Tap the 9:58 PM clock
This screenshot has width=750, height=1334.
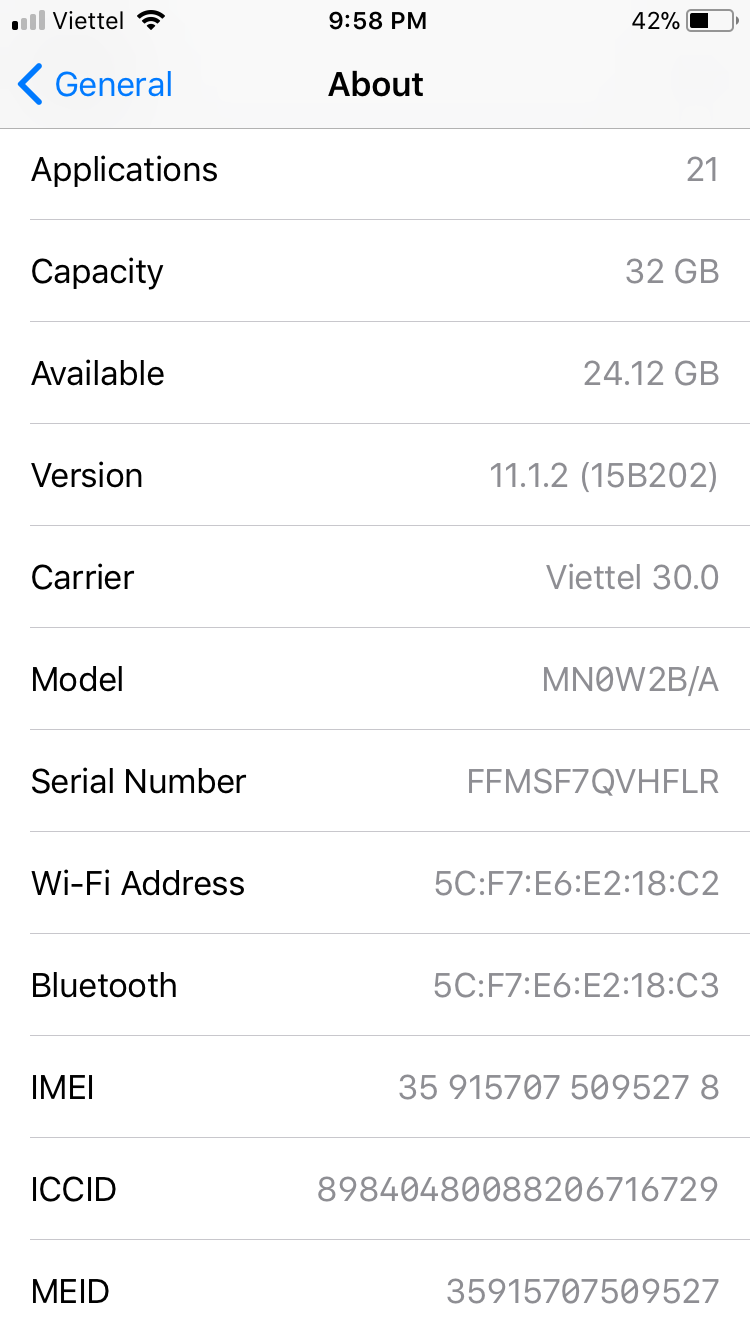tap(377, 21)
